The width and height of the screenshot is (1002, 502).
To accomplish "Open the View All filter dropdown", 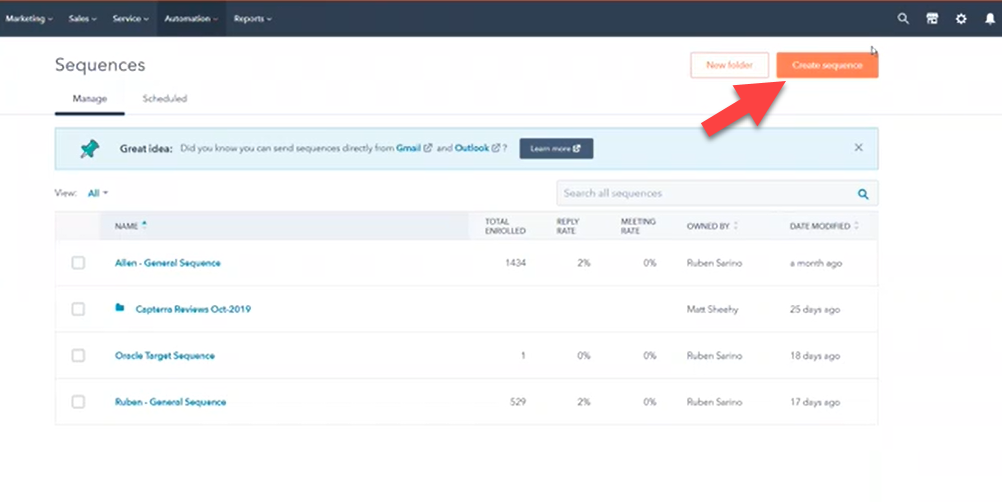I will click(x=98, y=193).
